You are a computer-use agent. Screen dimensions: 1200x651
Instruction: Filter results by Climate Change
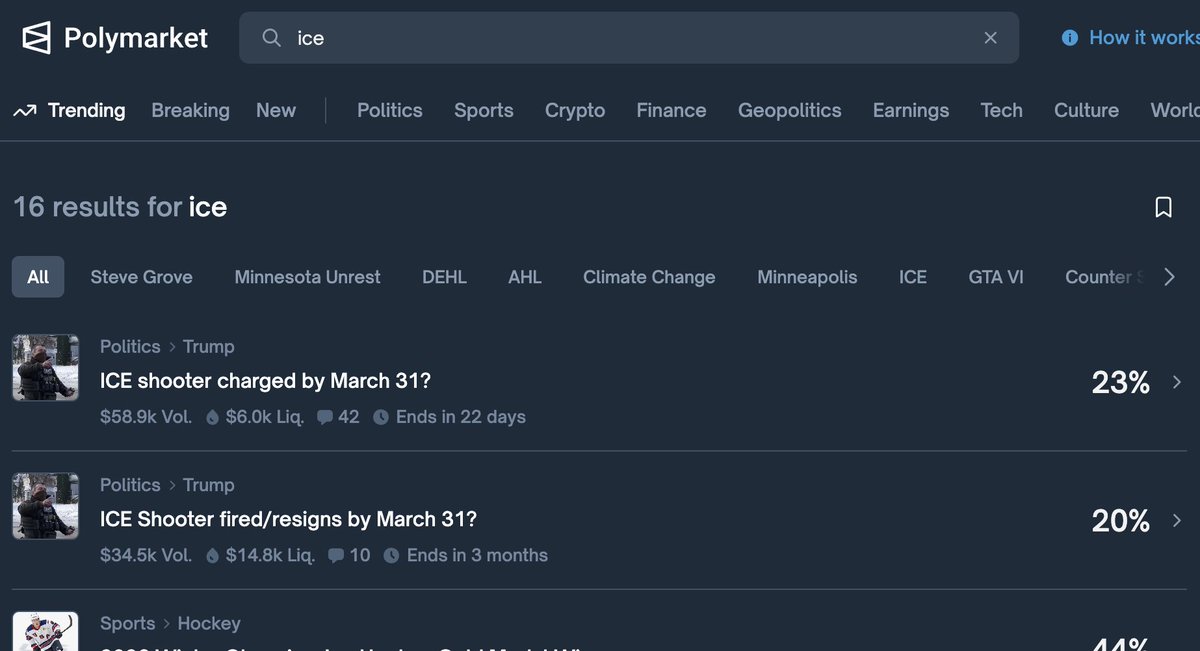649,277
